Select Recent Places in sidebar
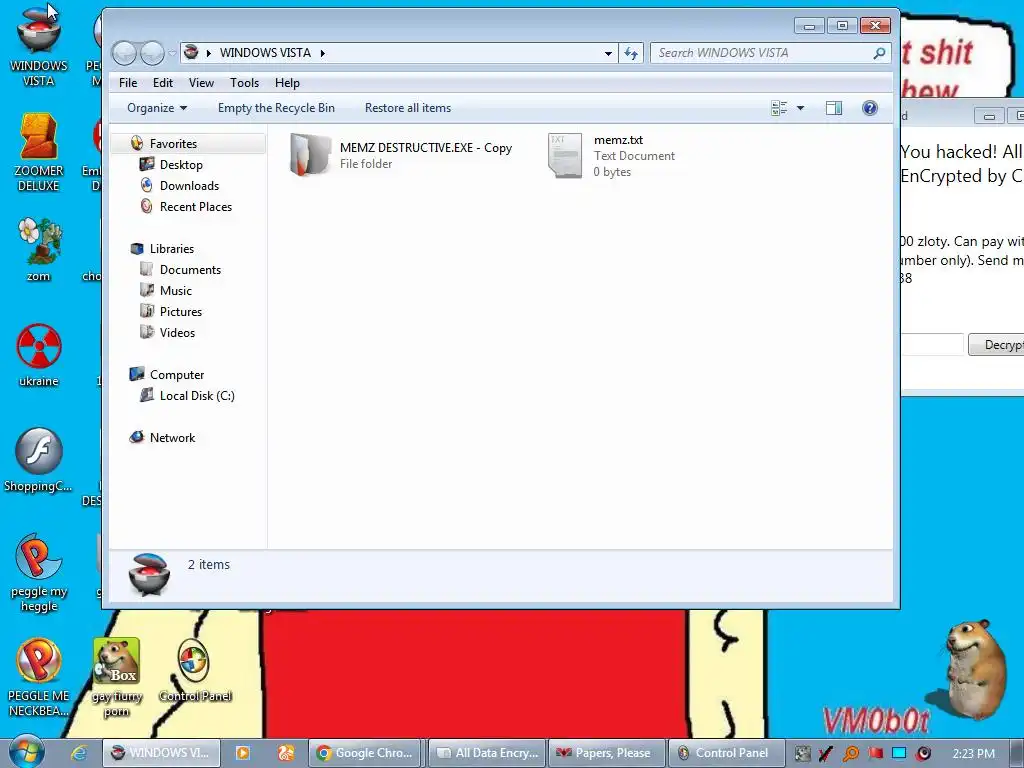1024x768 pixels. click(196, 207)
